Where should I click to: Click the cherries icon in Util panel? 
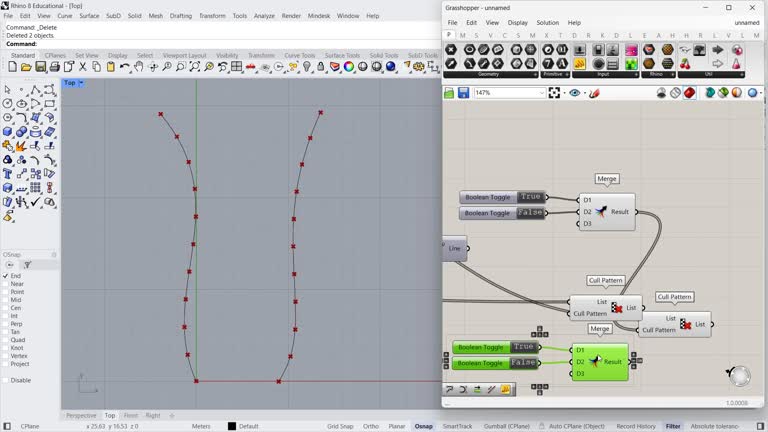point(685,63)
